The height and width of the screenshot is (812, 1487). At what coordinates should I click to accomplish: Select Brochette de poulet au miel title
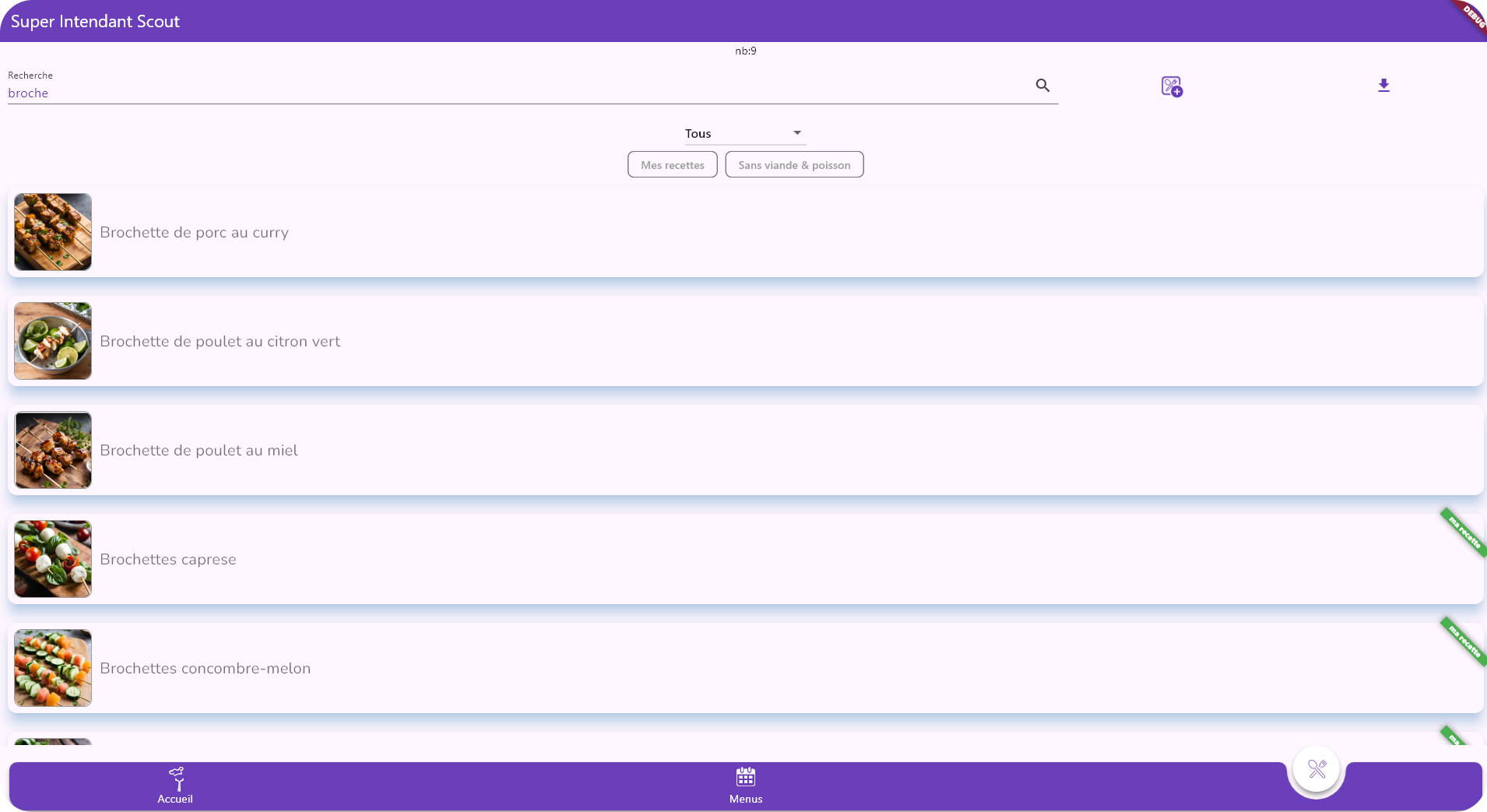199,451
